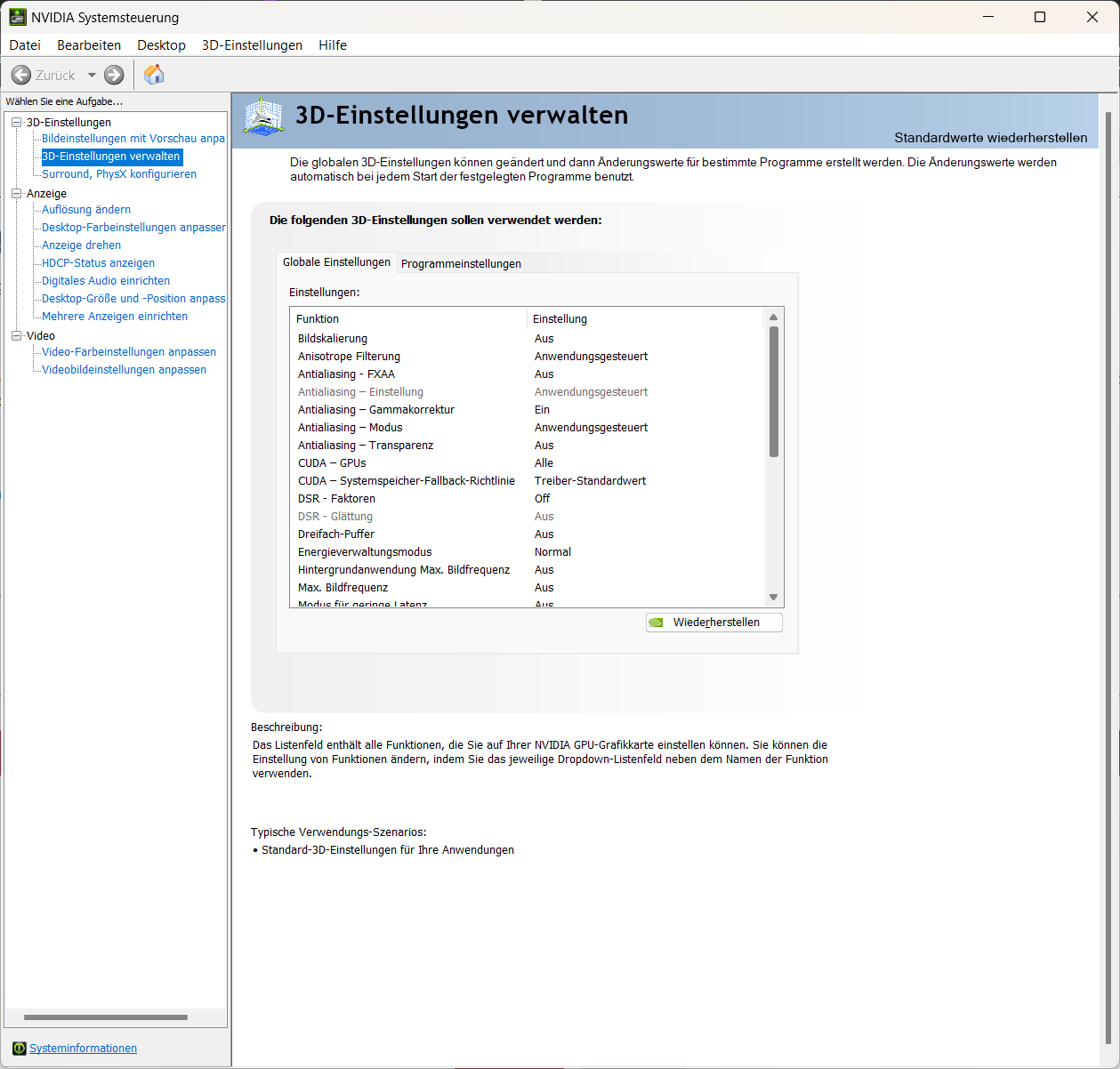Click the forward arrow toolbar icon
The height and width of the screenshot is (1069, 1120).
point(114,75)
